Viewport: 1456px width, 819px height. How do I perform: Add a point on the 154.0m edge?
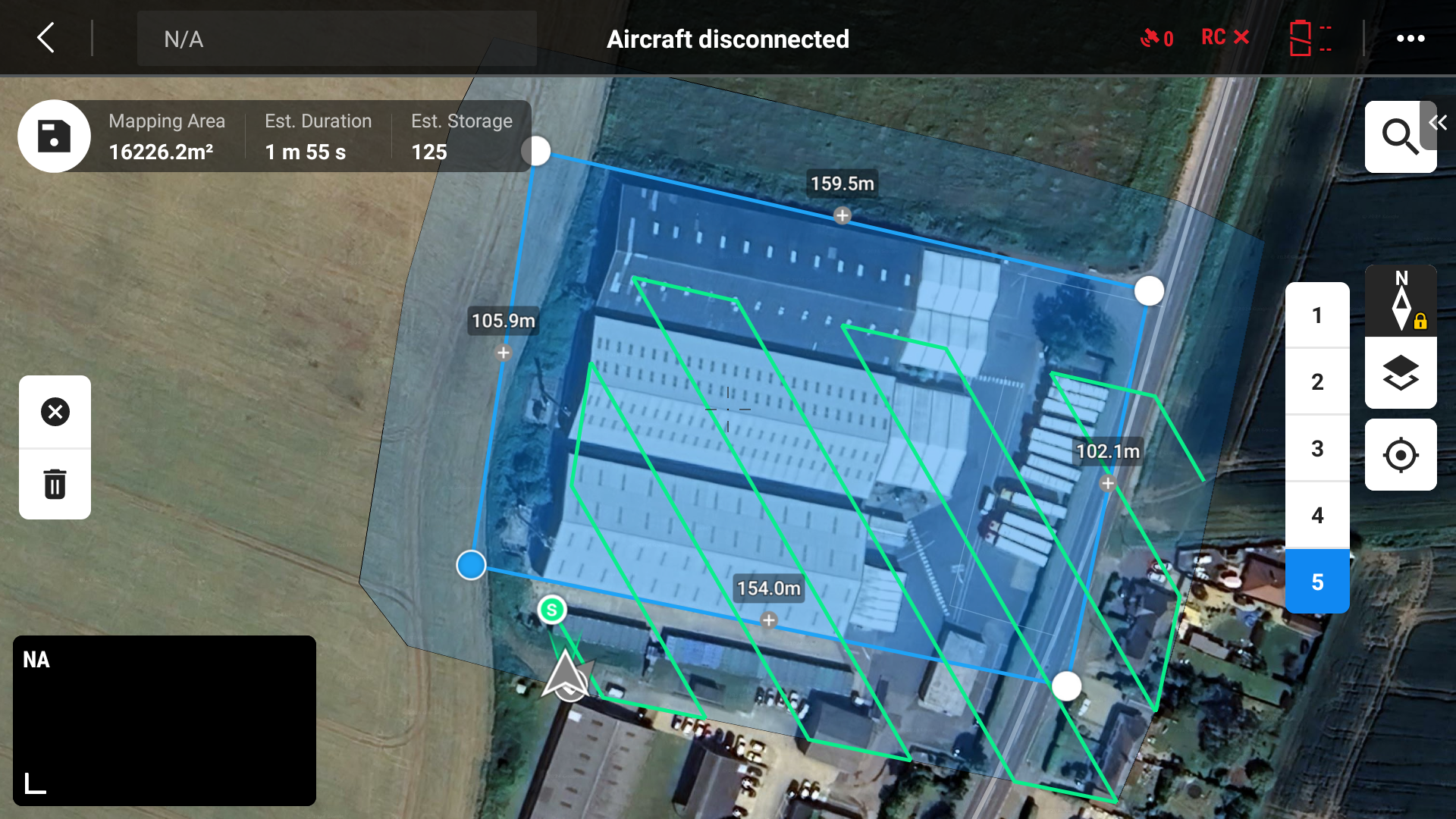769,620
